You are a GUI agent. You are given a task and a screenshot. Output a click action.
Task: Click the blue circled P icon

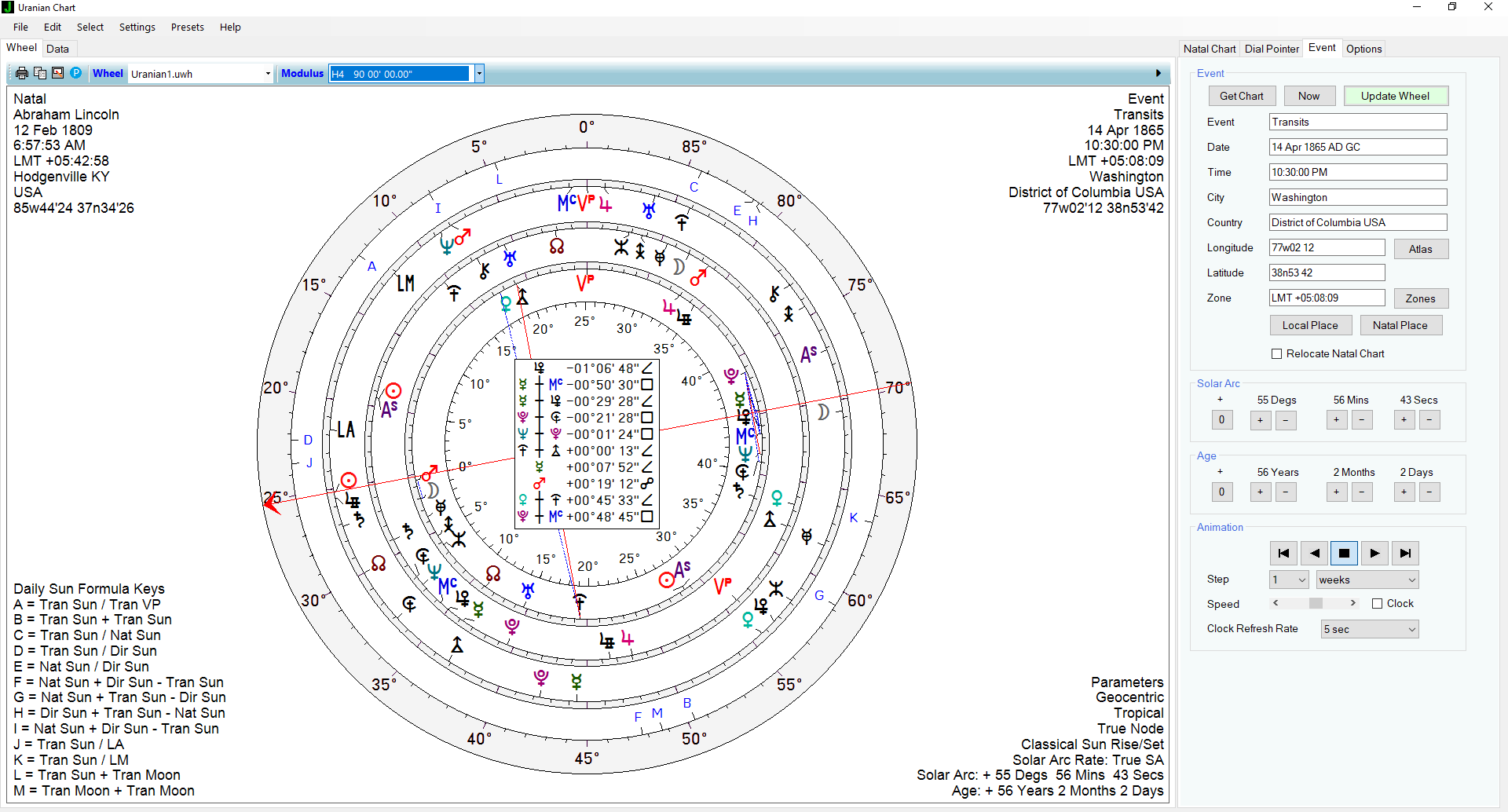click(75, 73)
